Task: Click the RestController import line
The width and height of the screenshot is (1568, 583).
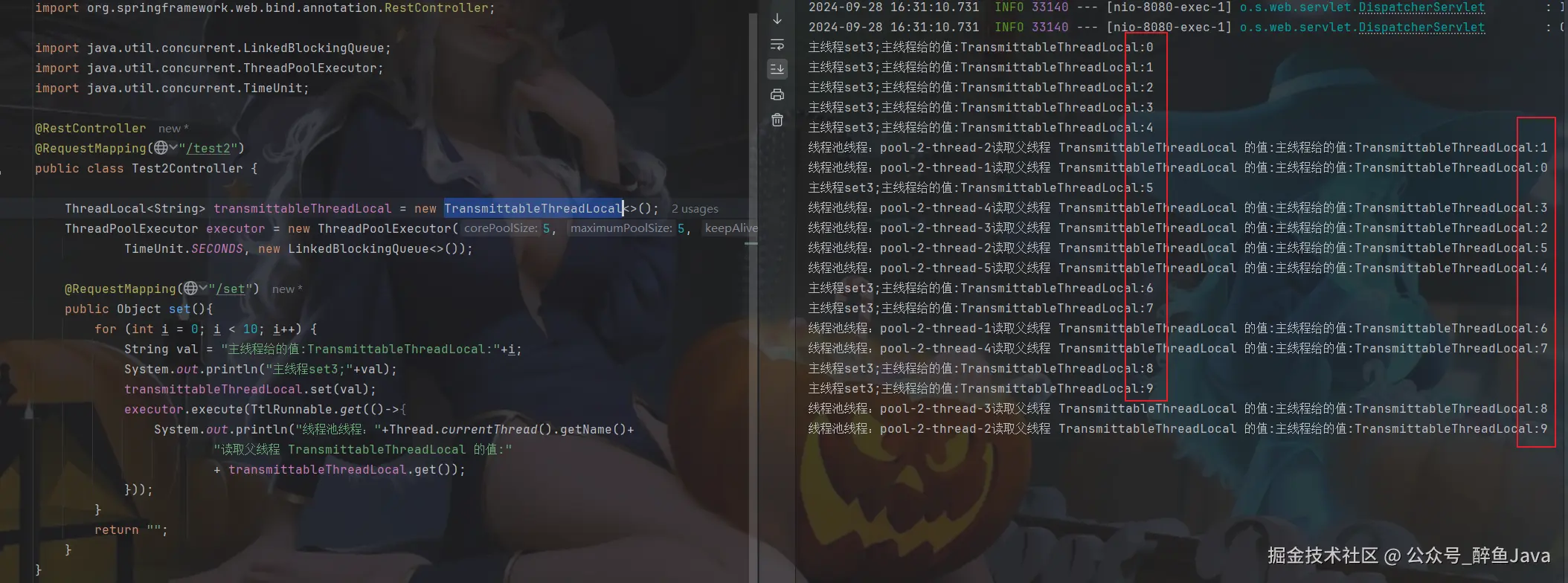Action: 265,7
